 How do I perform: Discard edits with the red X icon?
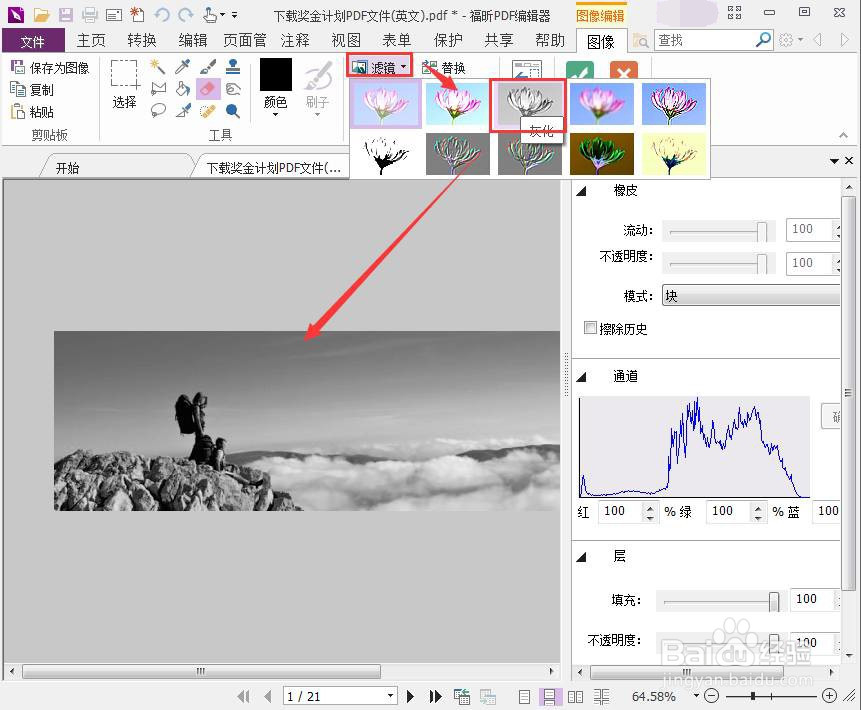click(623, 72)
